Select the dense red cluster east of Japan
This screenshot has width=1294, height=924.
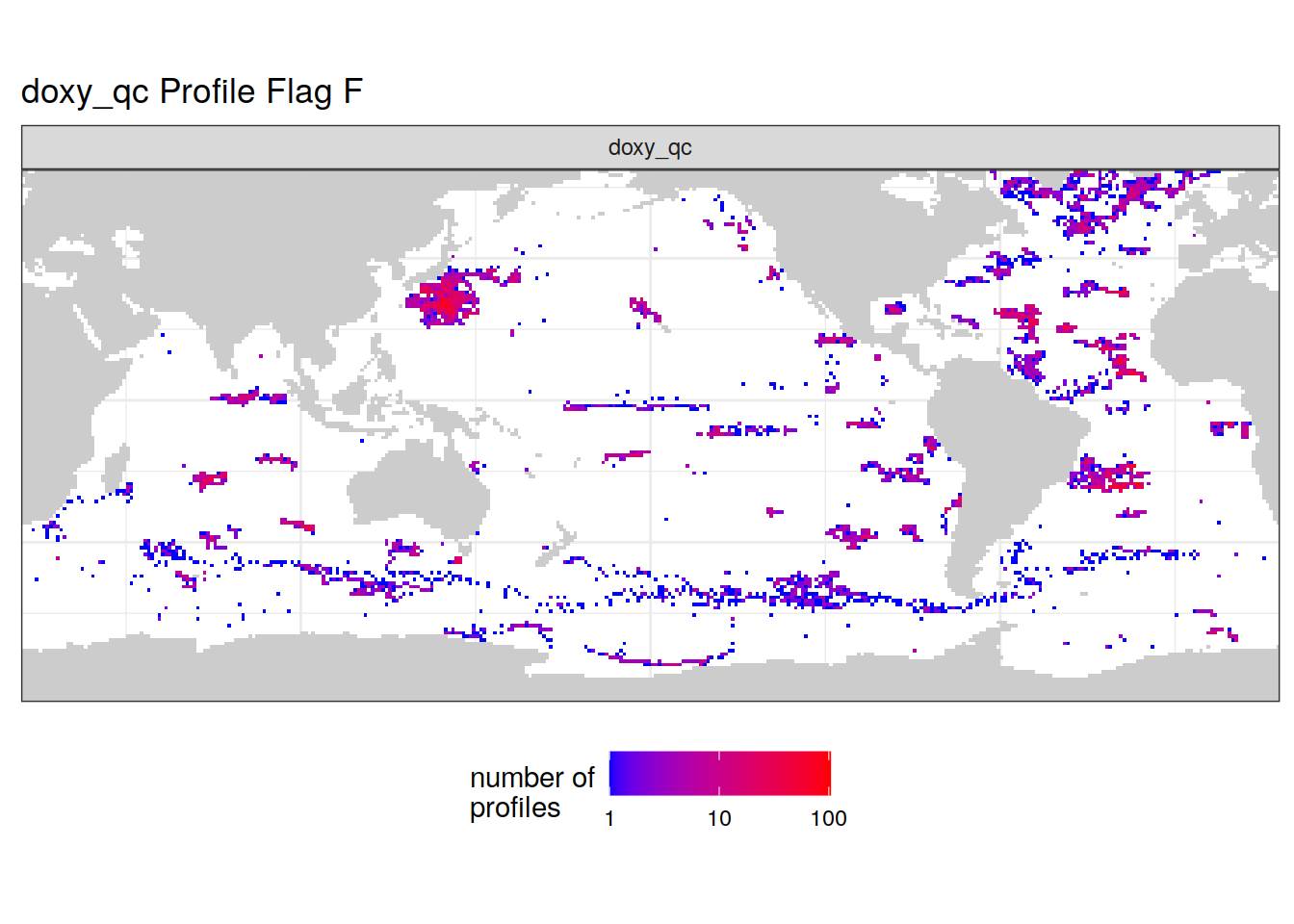[x=445, y=301]
